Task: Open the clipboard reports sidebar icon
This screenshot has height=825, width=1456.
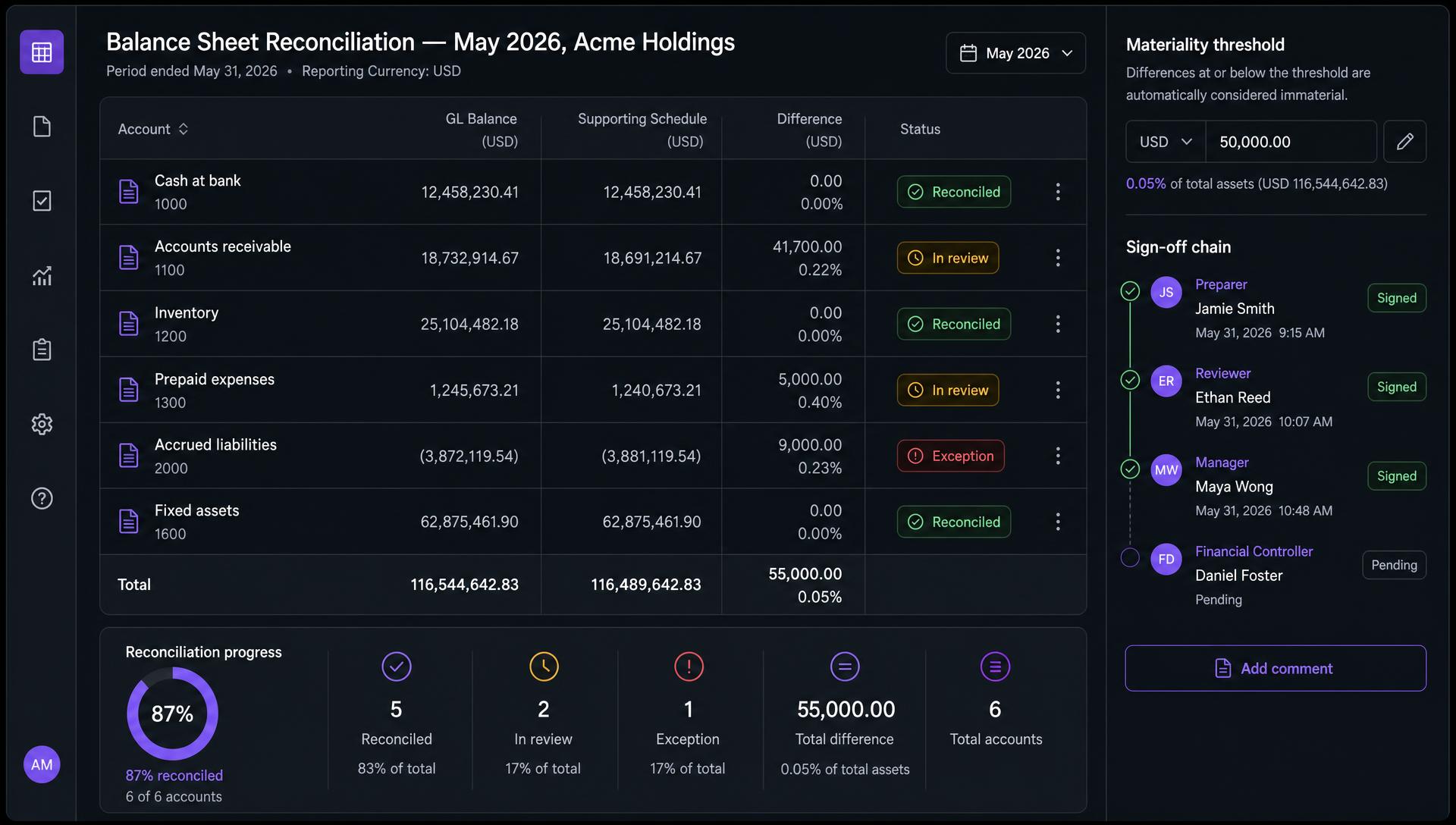Action: (x=42, y=350)
